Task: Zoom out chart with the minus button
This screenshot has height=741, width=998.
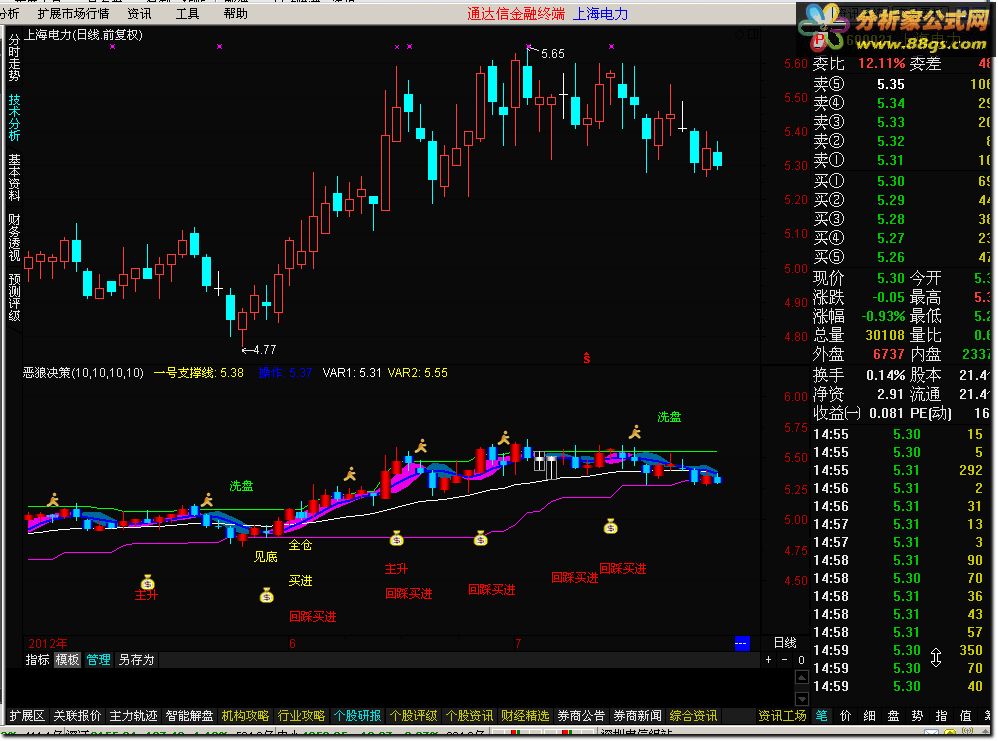Action: [784, 660]
